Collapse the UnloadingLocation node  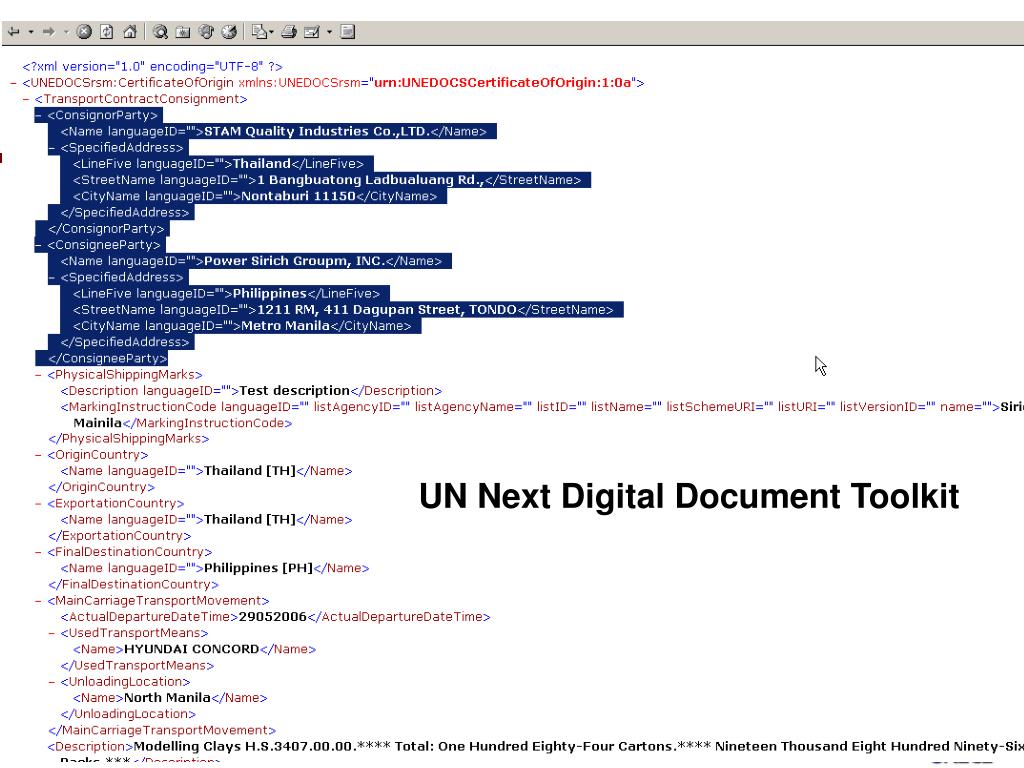point(52,682)
